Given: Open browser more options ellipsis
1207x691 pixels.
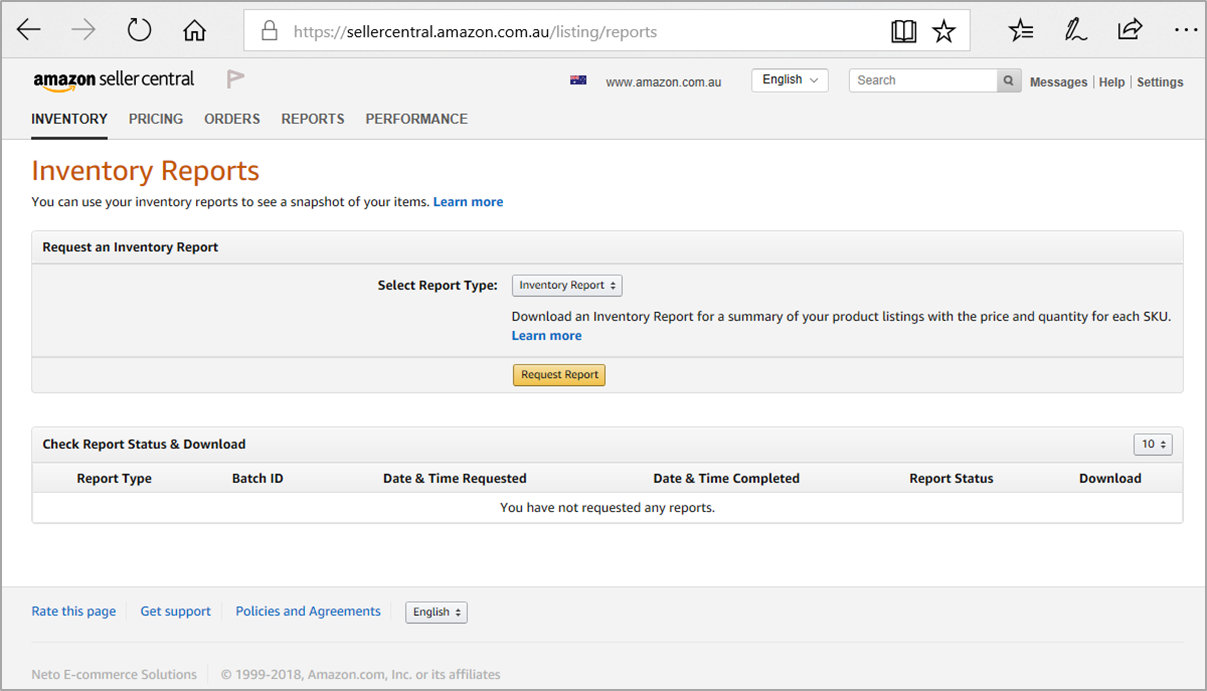Looking at the screenshot, I should pos(1185,31).
